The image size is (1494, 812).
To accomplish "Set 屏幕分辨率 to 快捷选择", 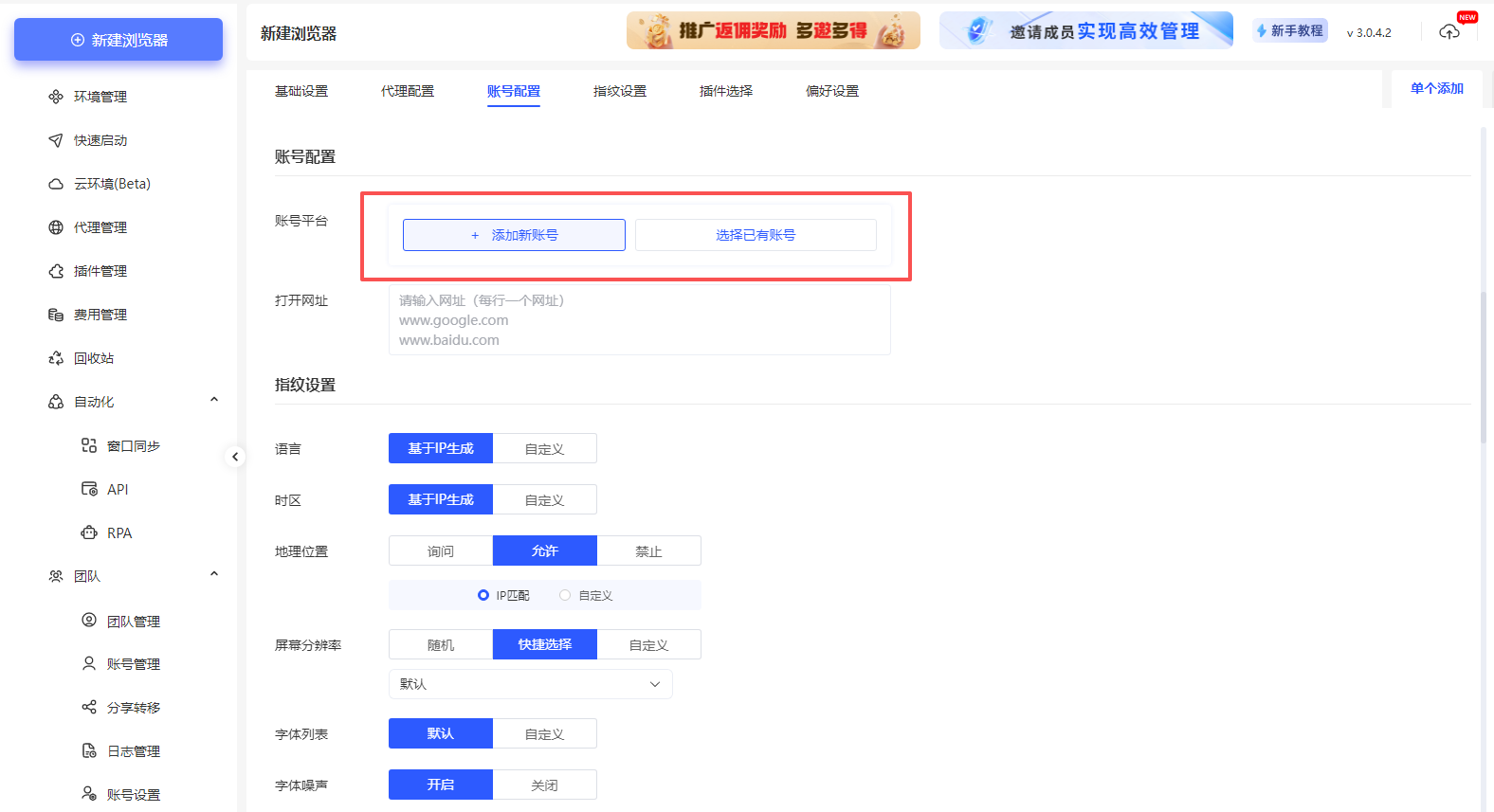I will pyautogui.click(x=545, y=644).
